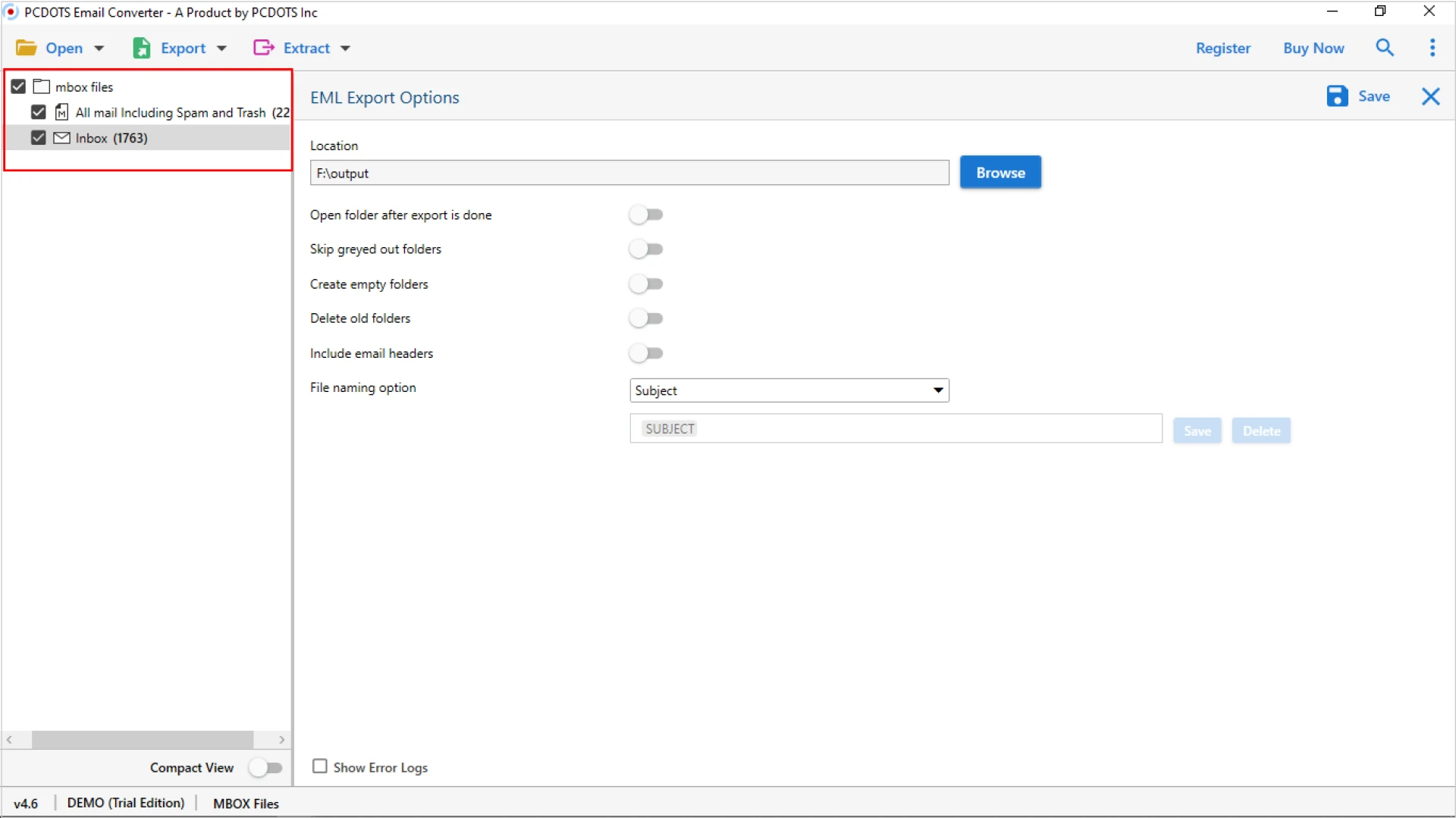Open the three-dot options menu
1456x818 pixels.
pyautogui.click(x=1432, y=47)
